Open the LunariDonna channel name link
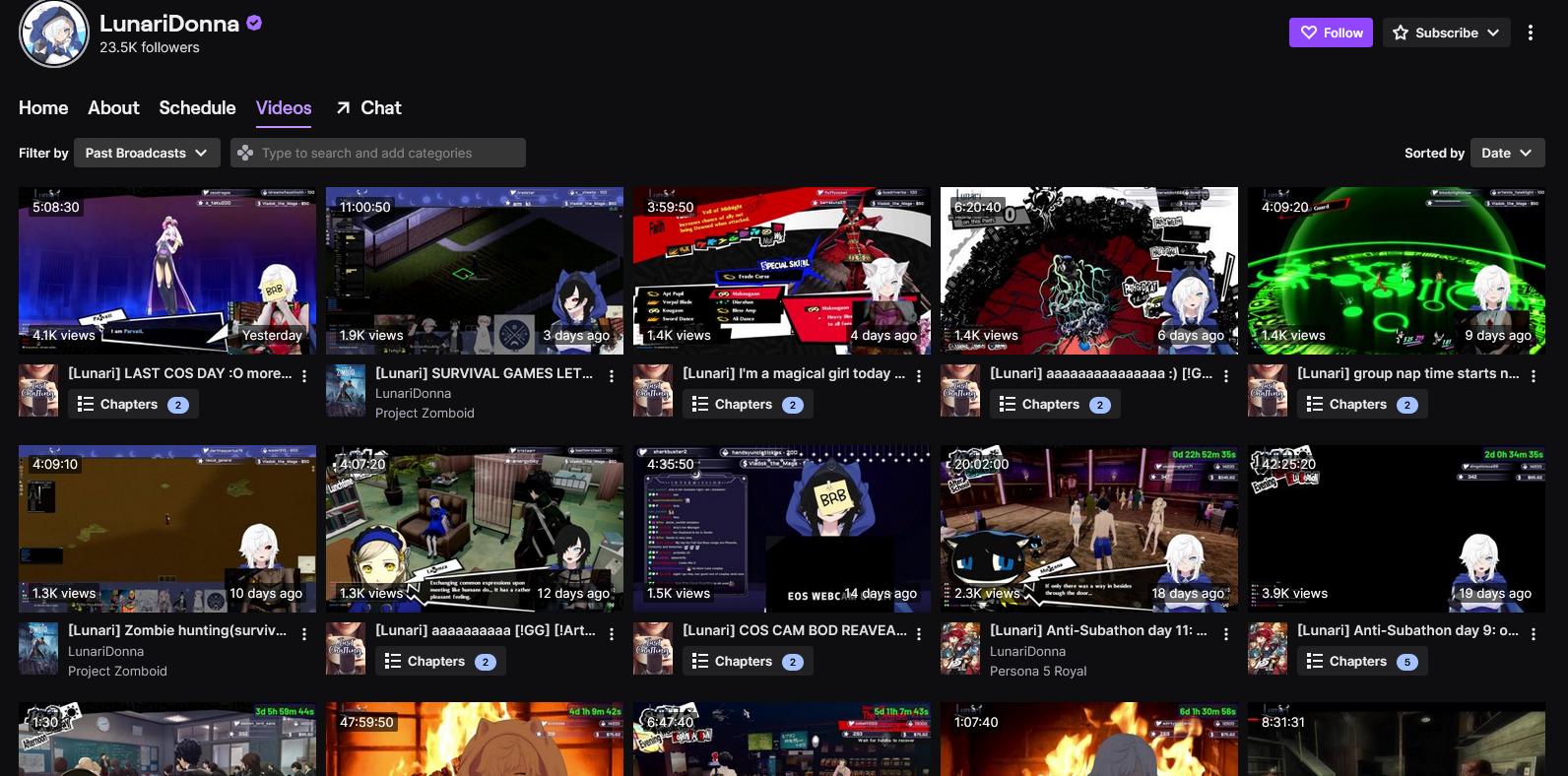Image resolution: width=1568 pixels, height=776 pixels. (x=169, y=24)
